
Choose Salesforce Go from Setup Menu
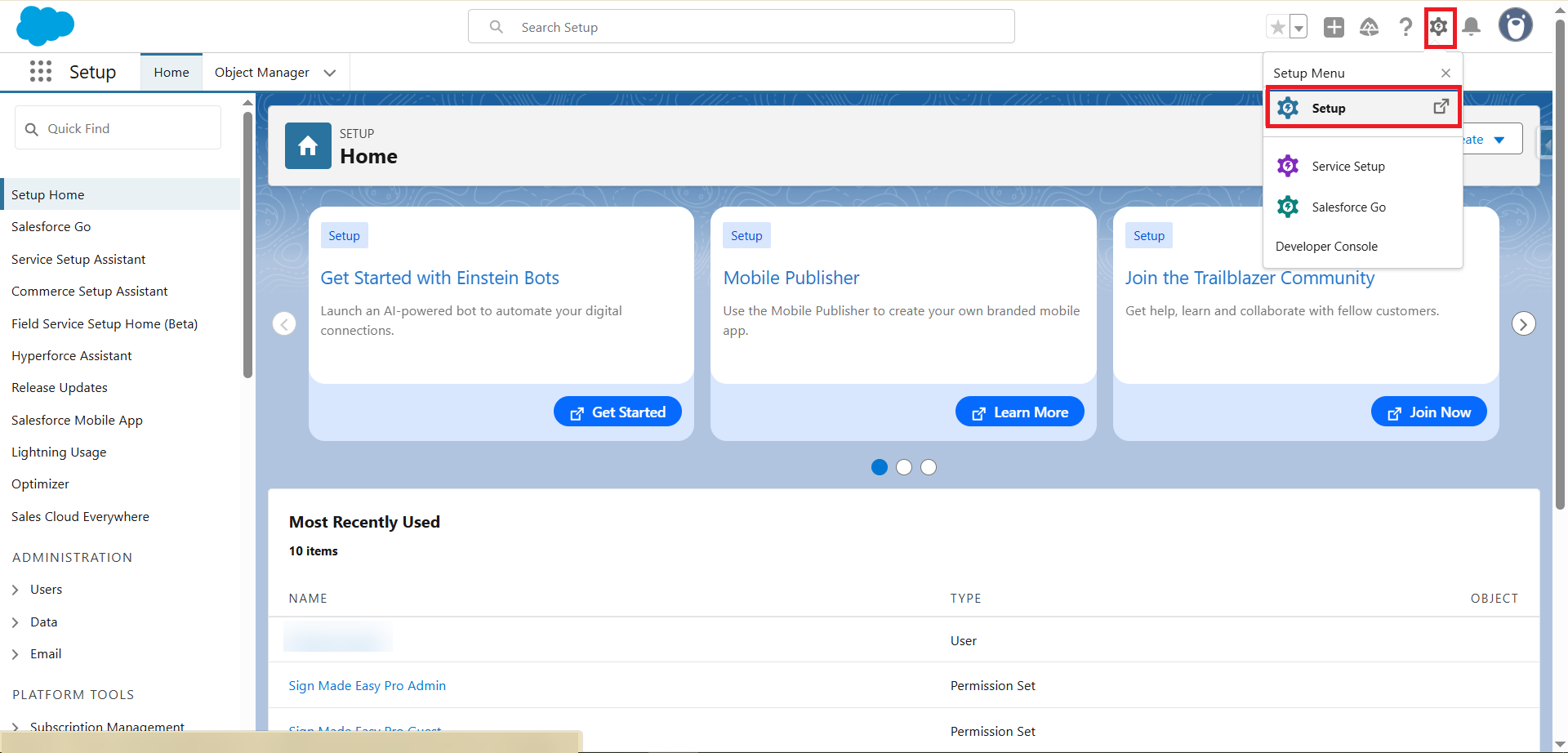[1363, 207]
